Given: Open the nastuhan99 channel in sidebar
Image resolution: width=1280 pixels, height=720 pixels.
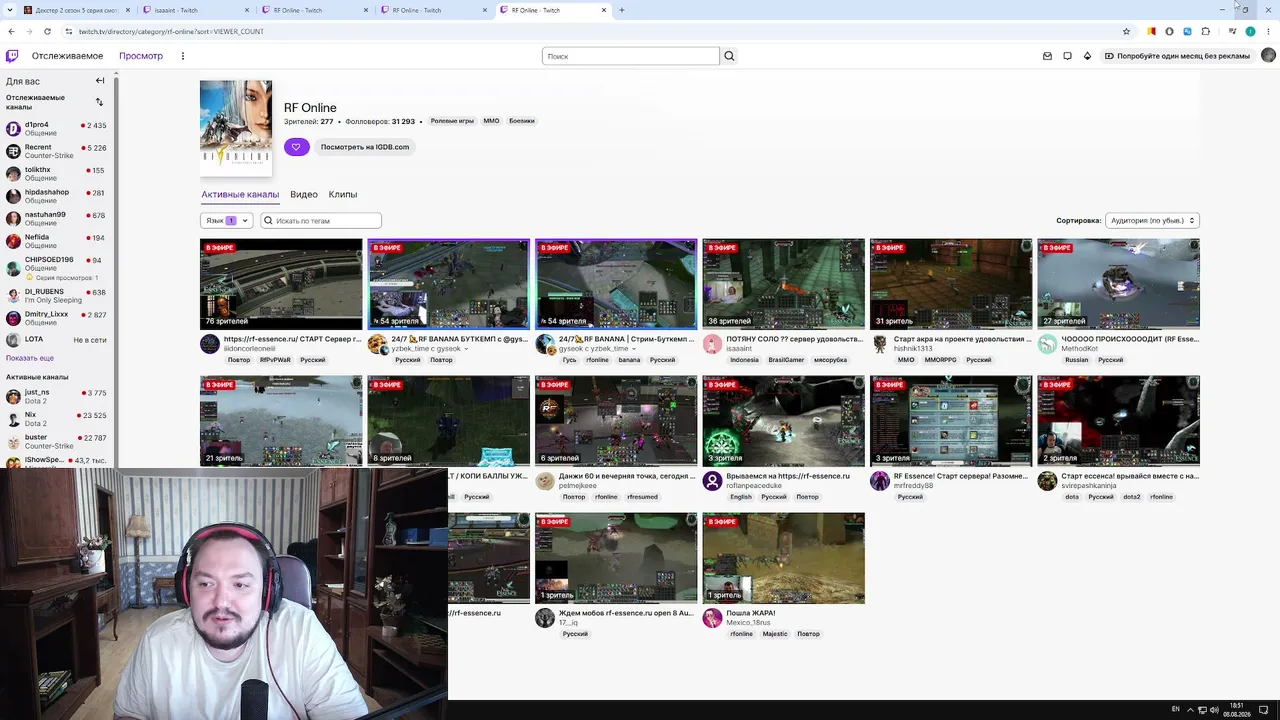Looking at the screenshot, I should 59,219.
